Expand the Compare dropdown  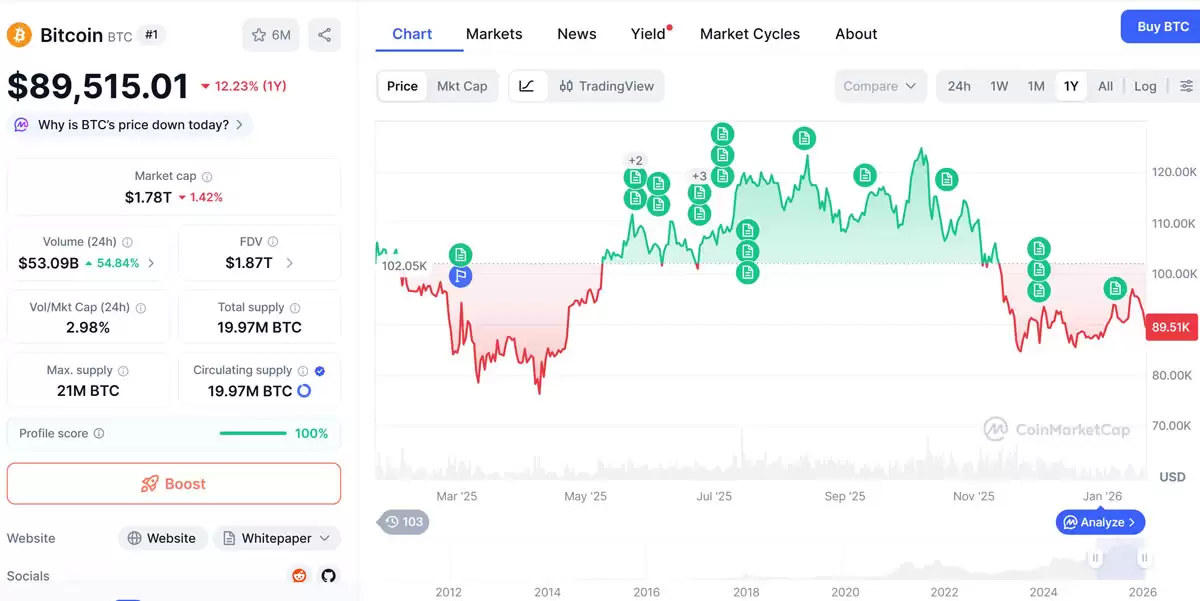(880, 86)
